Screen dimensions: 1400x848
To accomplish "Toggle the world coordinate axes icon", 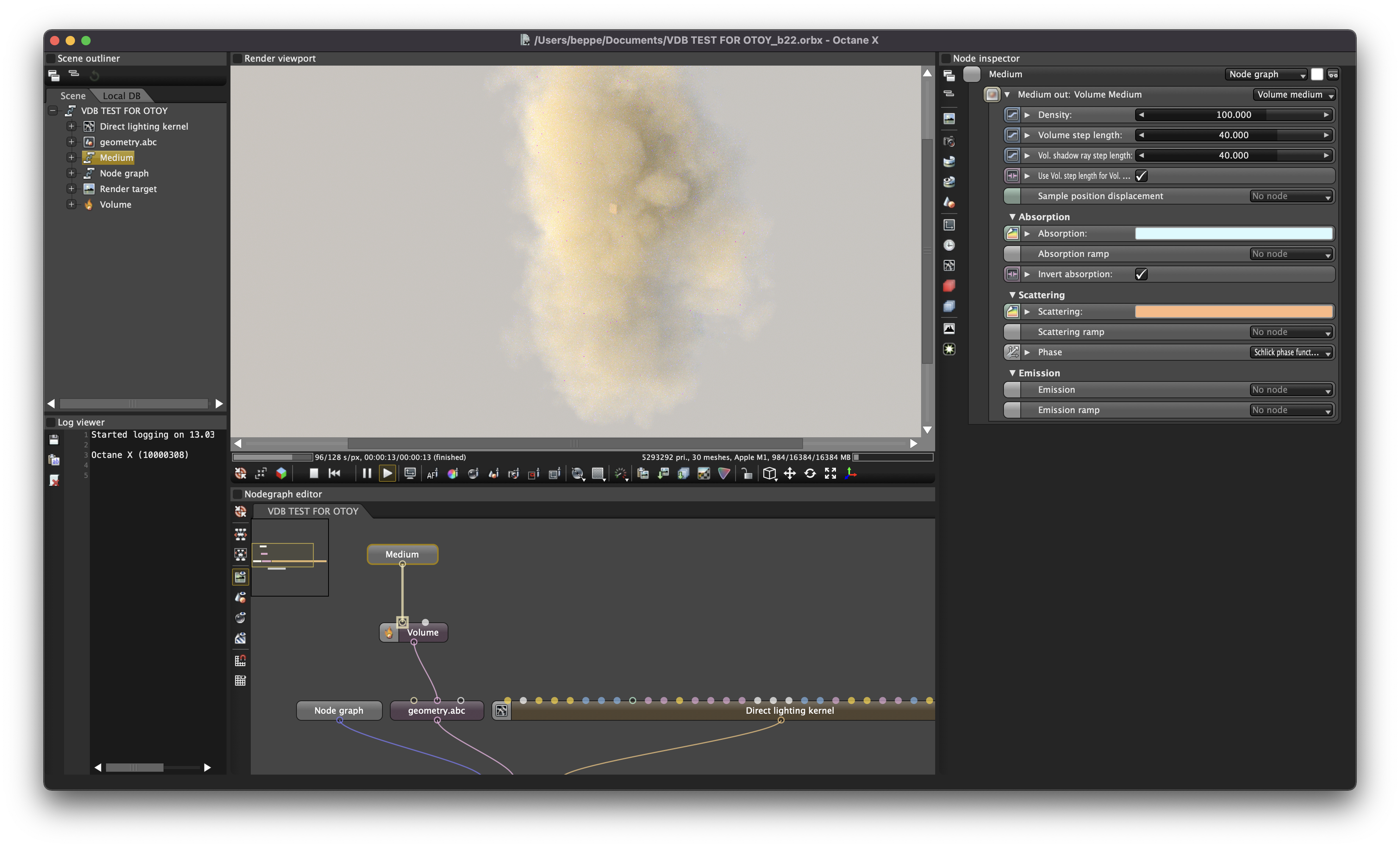I will coord(851,474).
